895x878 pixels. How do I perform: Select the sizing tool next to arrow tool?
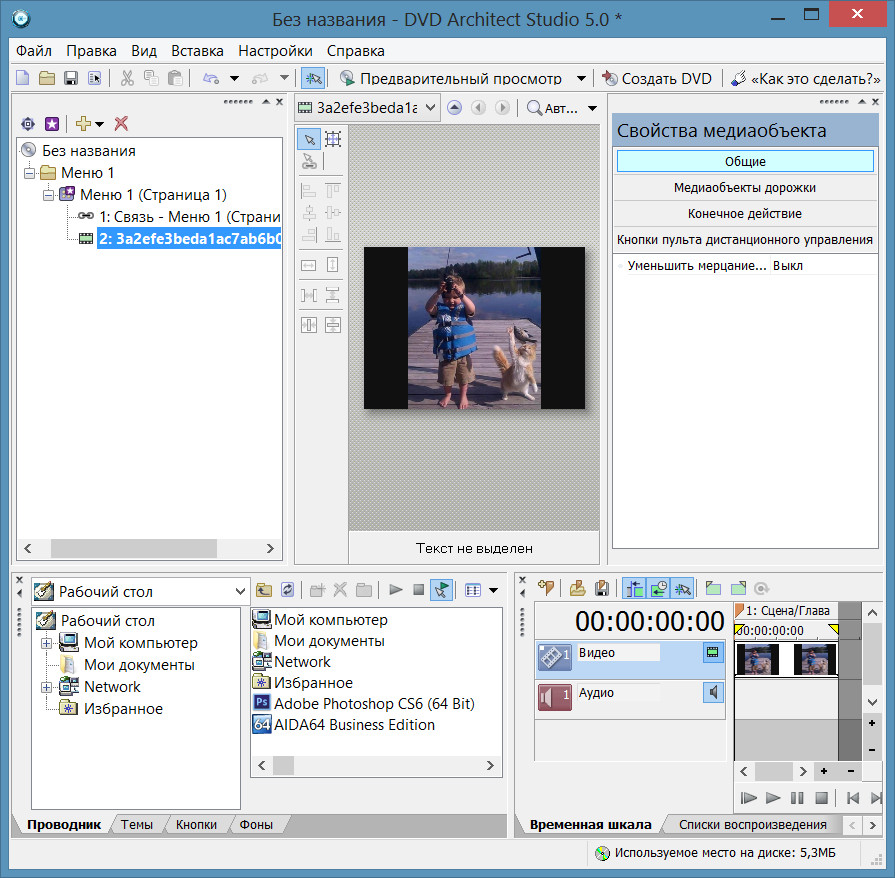(333, 139)
